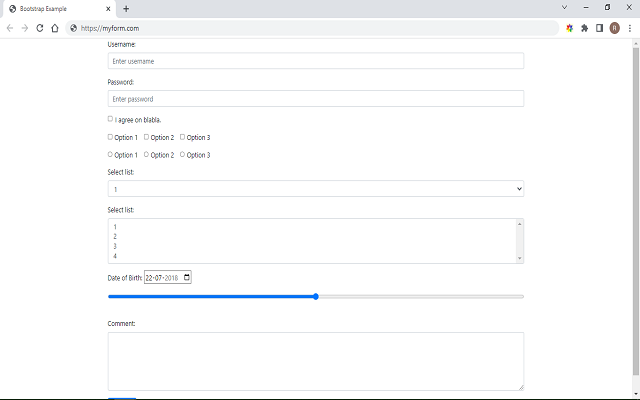The width and height of the screenshot is (640, 400).
Task: Open the Extensions puzzle piece icon
Action: pyautogui.click(x=584, y=28)
